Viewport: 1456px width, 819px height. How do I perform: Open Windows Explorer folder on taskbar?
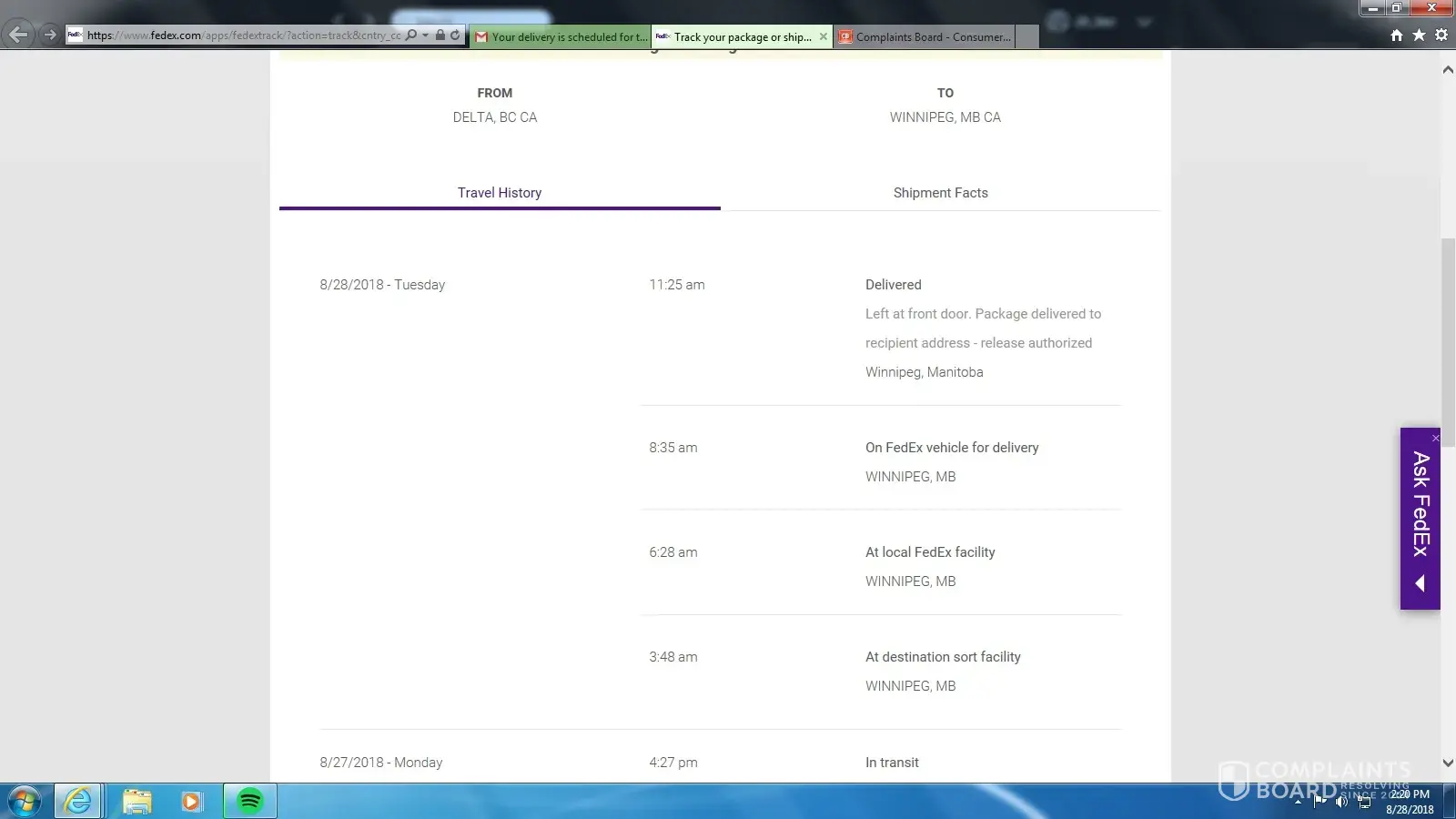tap(136, 801)
